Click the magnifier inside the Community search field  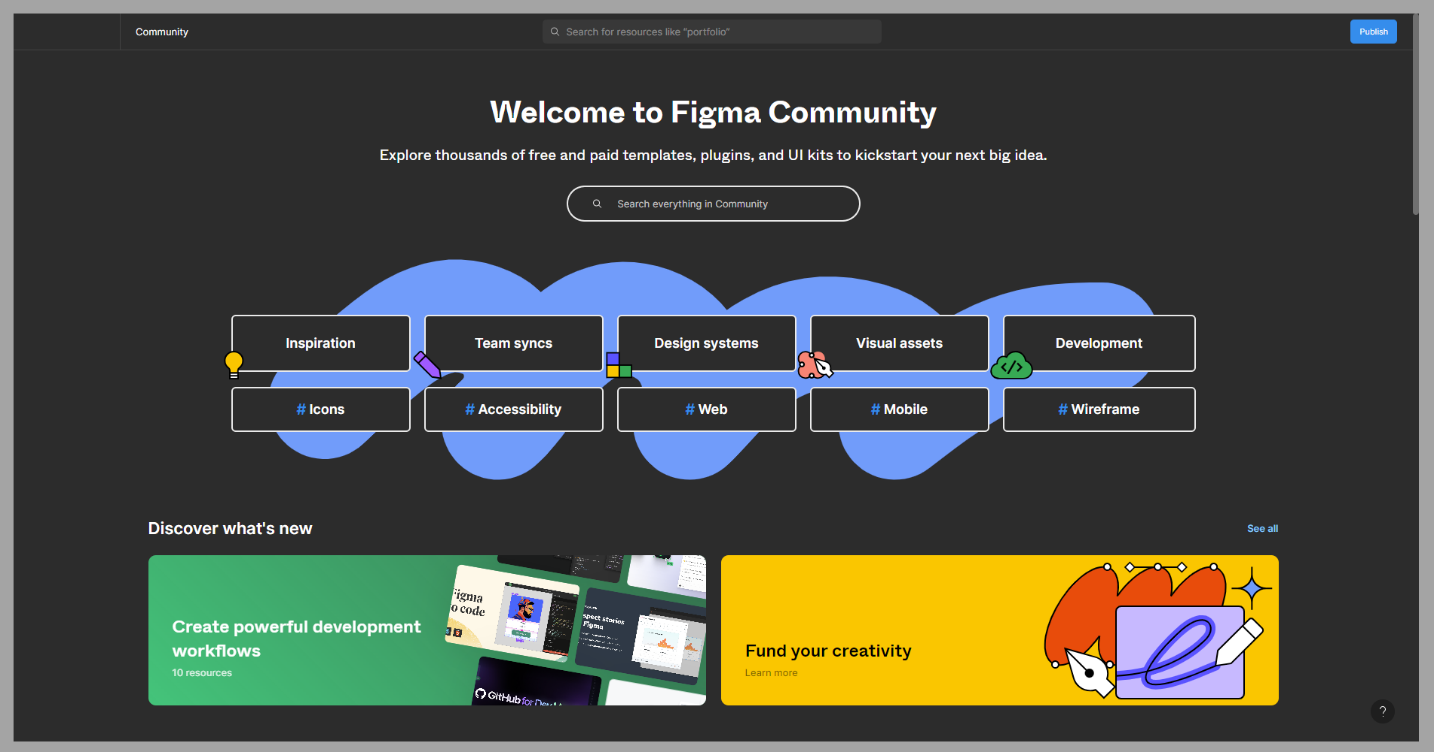tap(597, 203)
